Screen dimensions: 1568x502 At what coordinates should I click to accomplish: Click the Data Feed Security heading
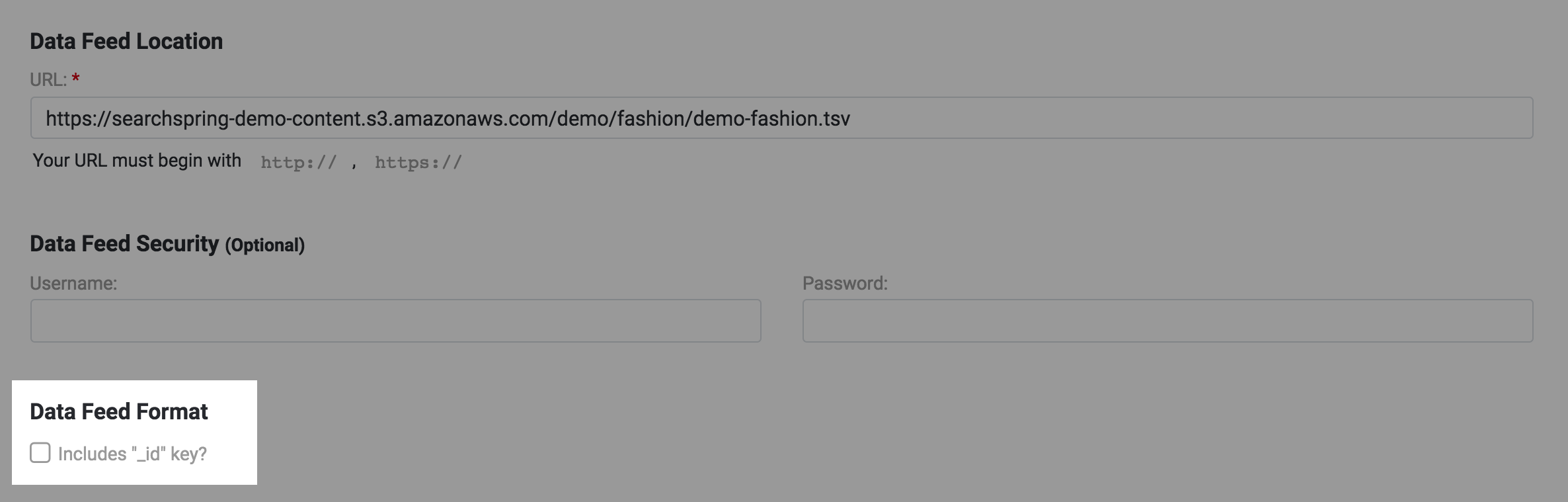[x=124, y=244]
